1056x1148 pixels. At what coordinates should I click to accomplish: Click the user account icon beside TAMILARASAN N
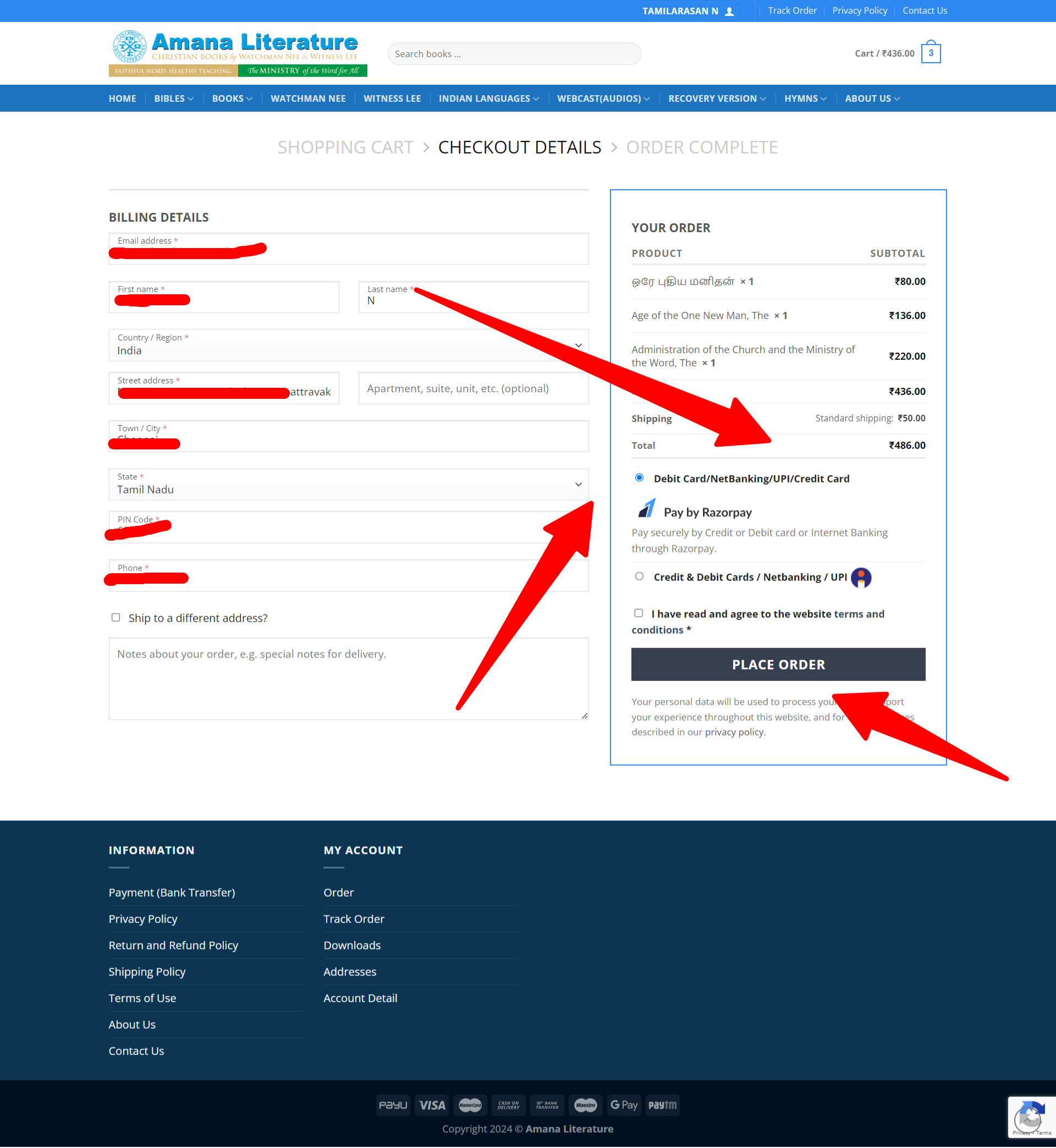coord(729,11)
